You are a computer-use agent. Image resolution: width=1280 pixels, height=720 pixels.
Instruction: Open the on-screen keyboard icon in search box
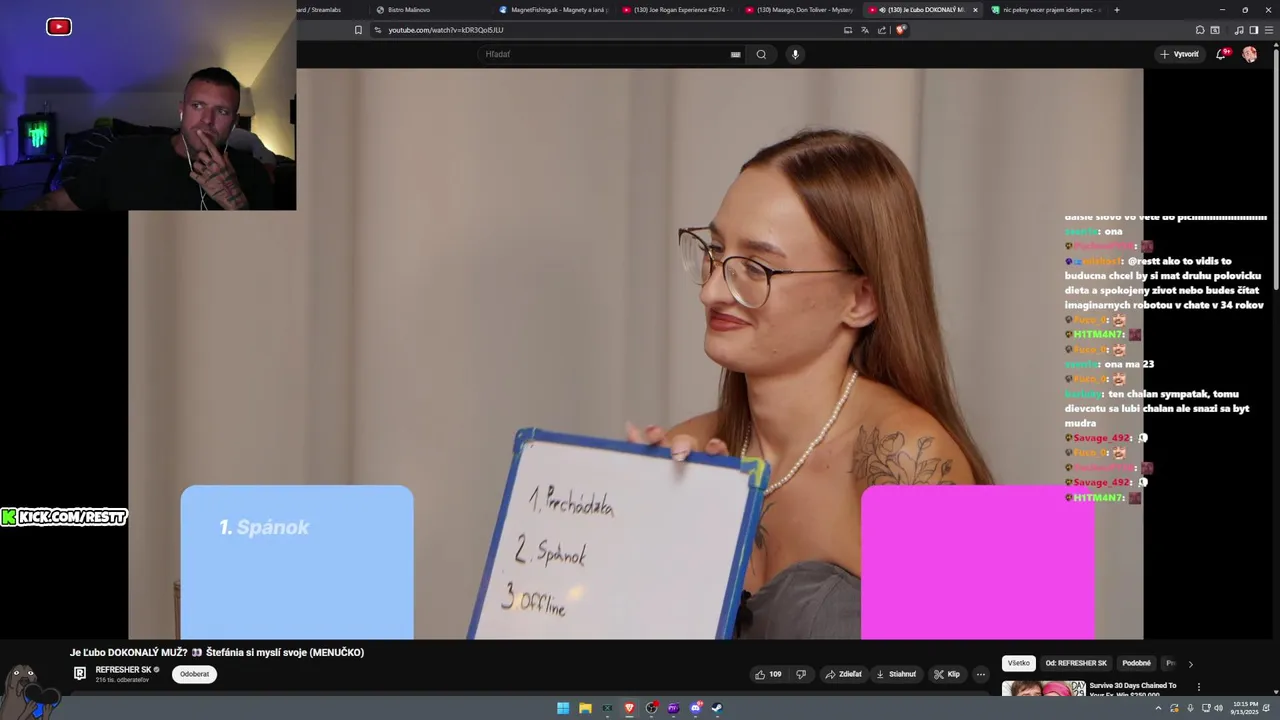click(x=735, y=54)
